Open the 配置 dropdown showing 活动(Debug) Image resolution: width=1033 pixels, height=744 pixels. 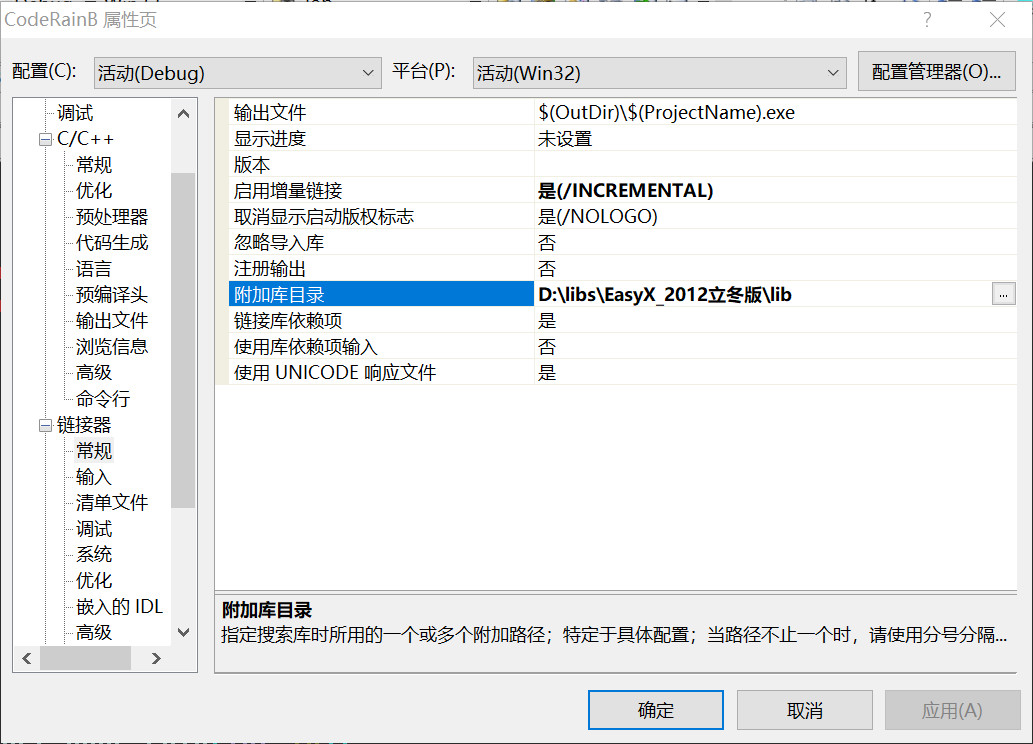[236, 73]
